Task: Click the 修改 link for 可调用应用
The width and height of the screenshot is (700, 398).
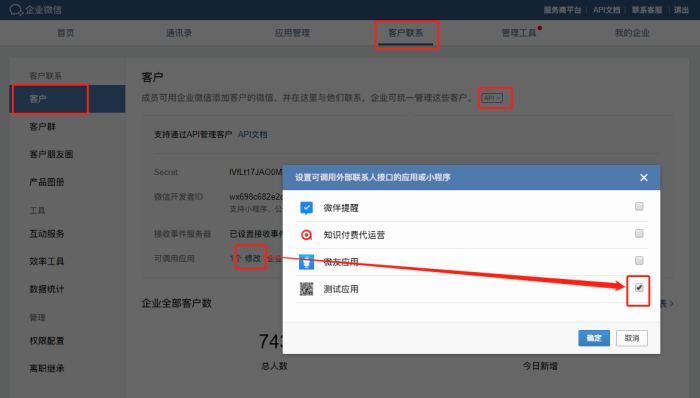Action: pyautogui.click(x=252, y=258)
